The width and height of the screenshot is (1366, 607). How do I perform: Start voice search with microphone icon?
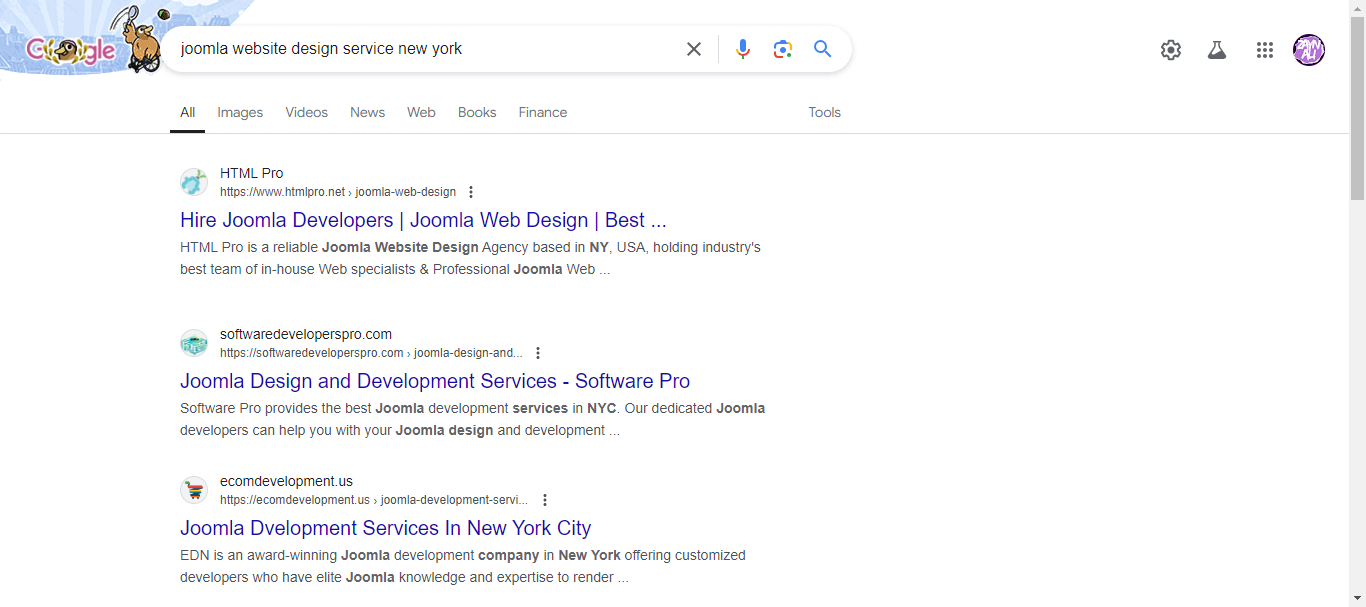click(x=742, y=49)
